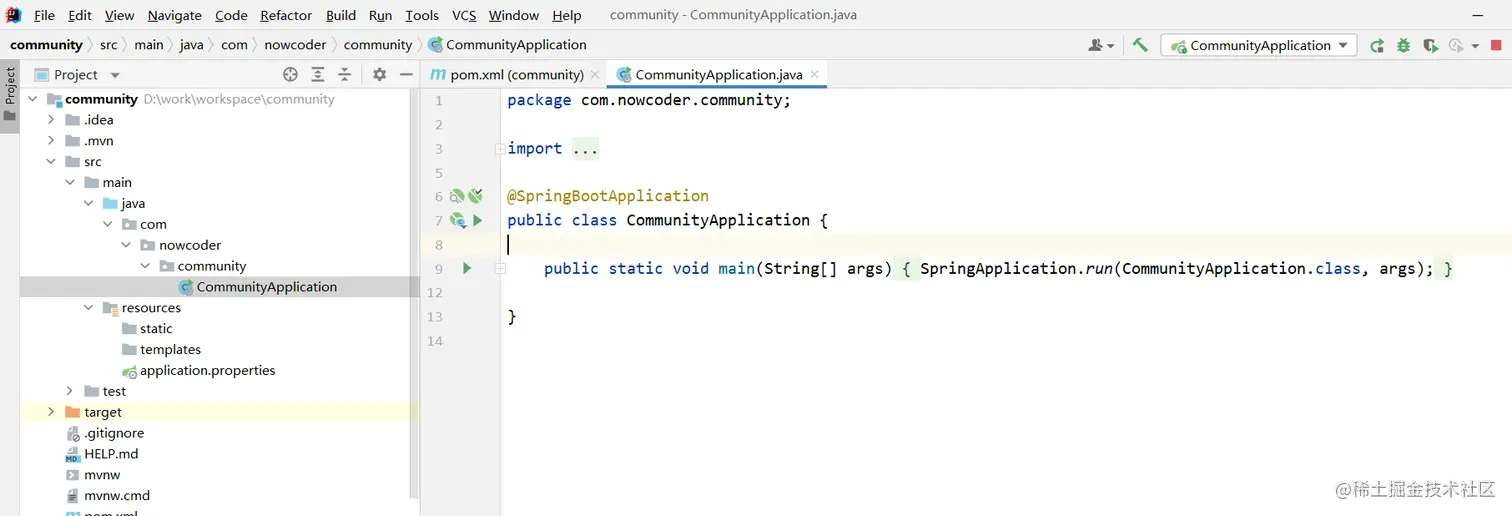Screen dimensions: 1512x516
Task: Click 'src' breadcrumb in navigation bar
Action: point(108,45)
